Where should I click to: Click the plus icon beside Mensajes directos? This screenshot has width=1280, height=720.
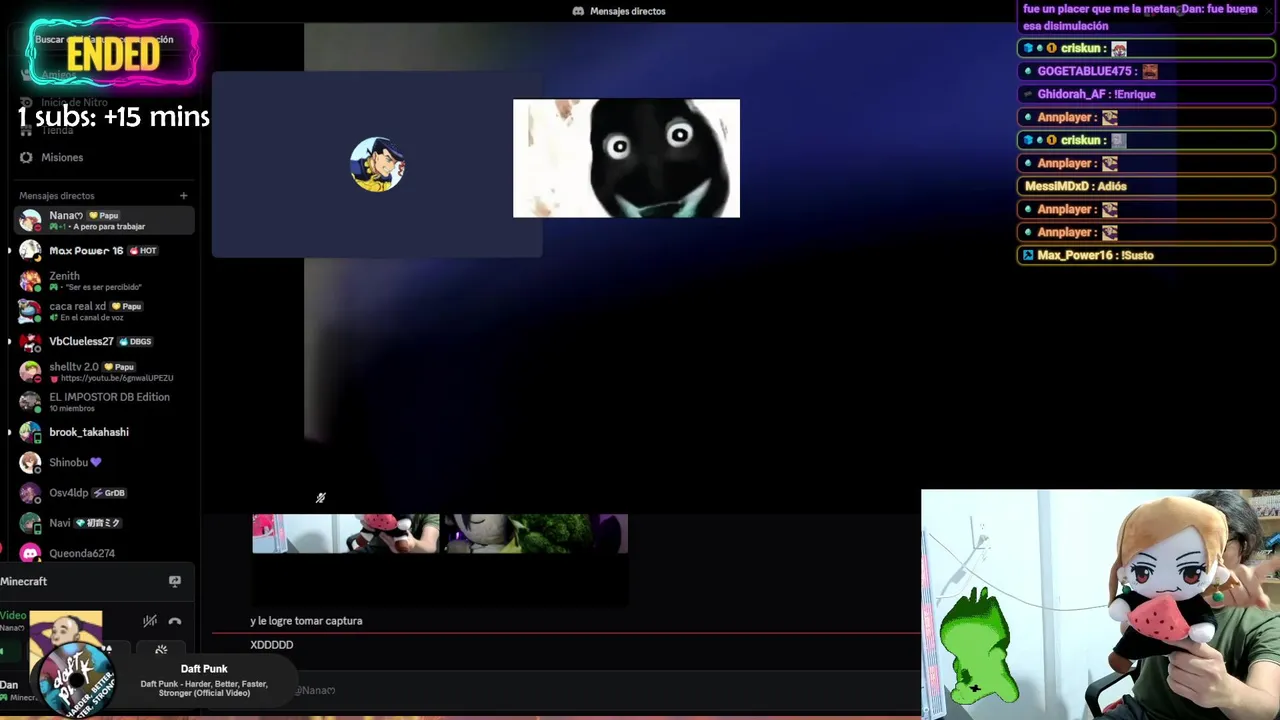pyautogui.click(x=183, y=196)
